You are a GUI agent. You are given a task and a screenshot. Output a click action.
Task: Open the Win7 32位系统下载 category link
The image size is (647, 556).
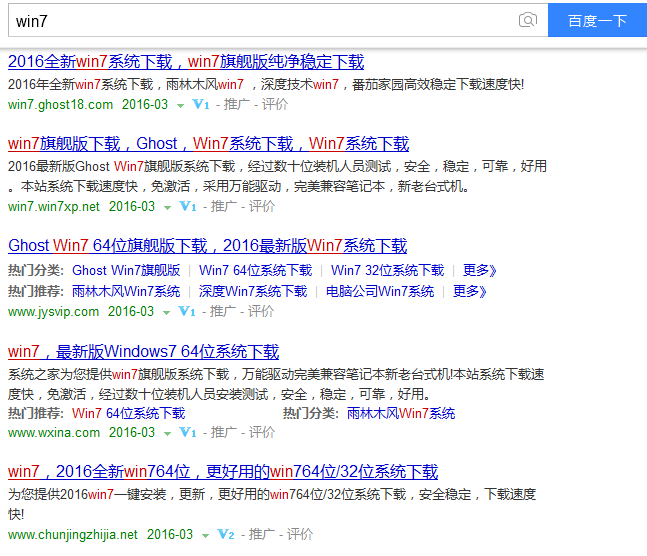pyautogui.click(x=387, y=270)
